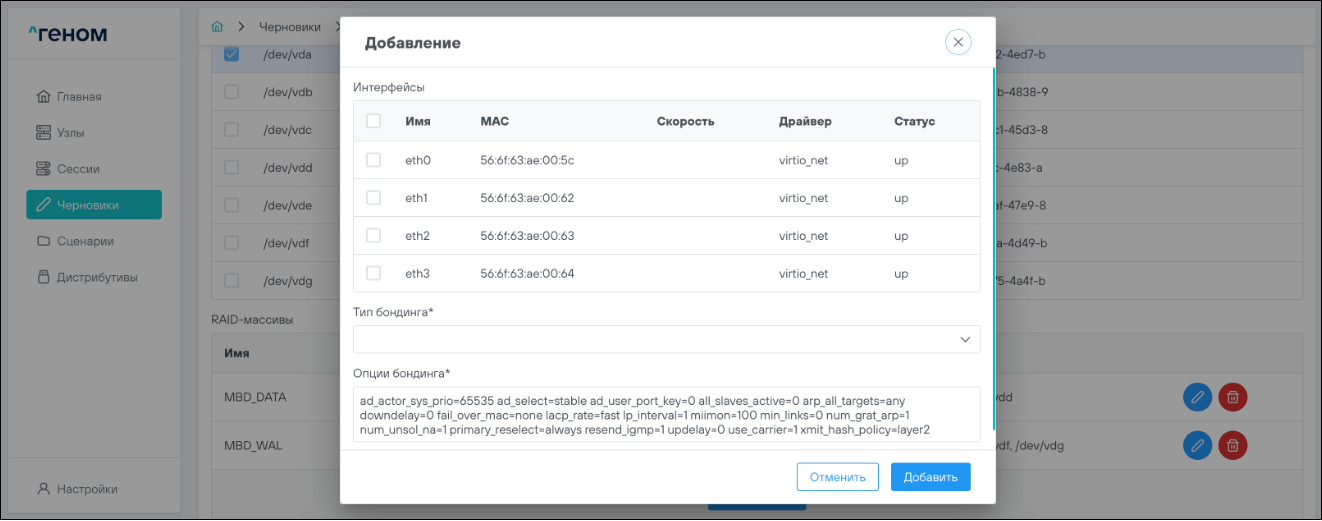Image resolution: width=1322 pixels, height=521 pixels.
Task: Click delete trash icon for MBD_WAL row
Action: tap(1233, 444)
